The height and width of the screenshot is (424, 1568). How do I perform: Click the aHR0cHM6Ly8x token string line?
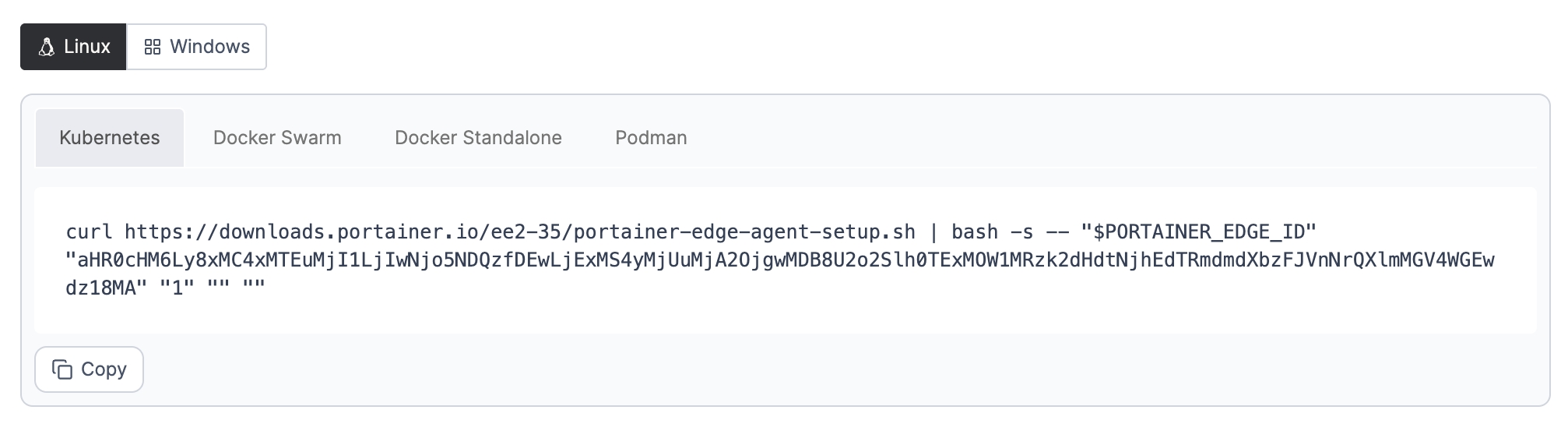coord(779,260)
